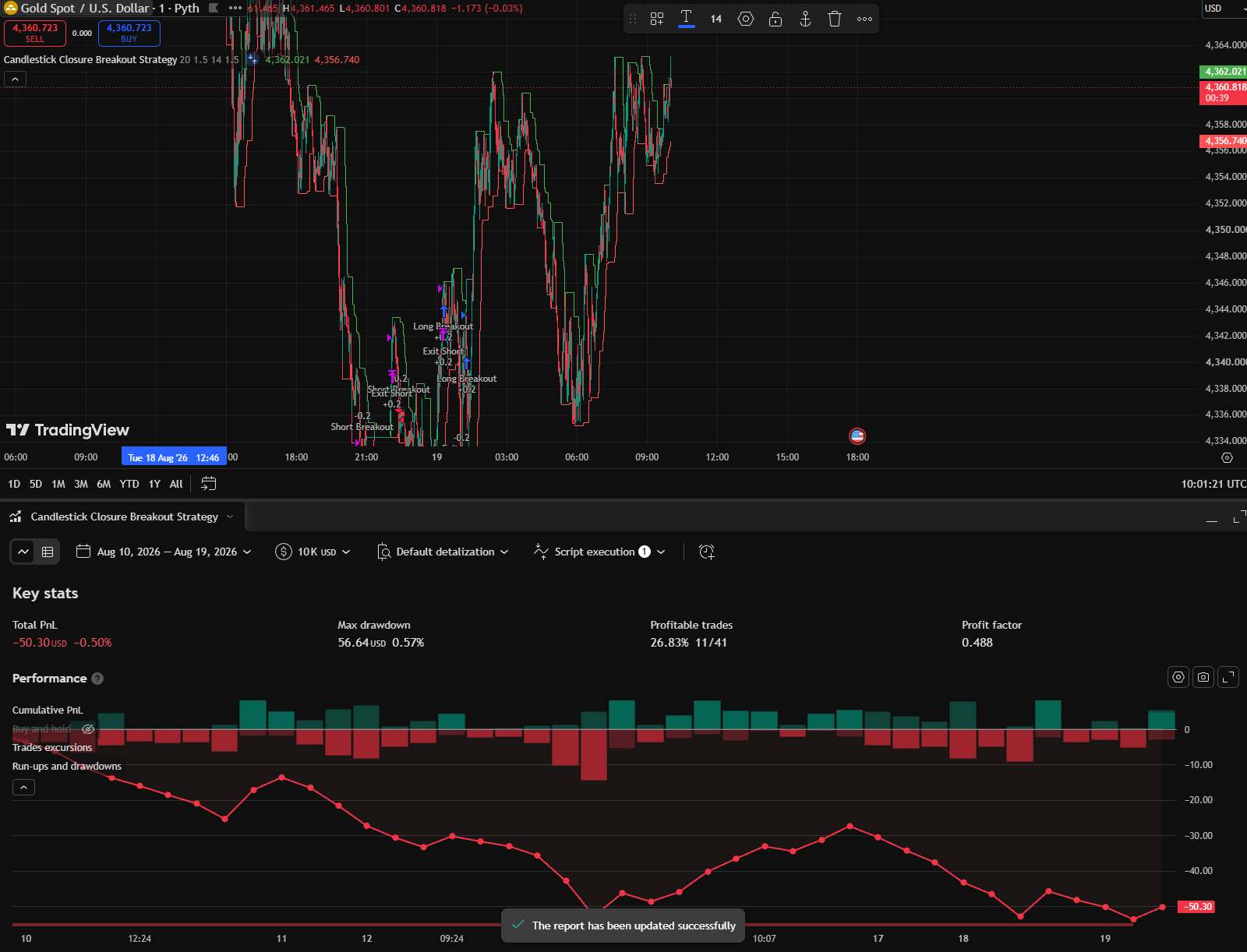Image resolution: width=1247 pixels, height=952 pixels.
Task: Click the chart strategy legend title
Action: pos(90,59)
